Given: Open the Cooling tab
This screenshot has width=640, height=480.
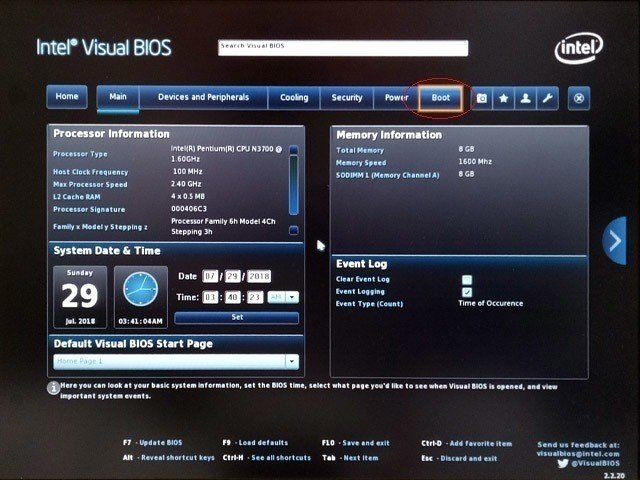Looking at the screenshot, I should 294,98.
